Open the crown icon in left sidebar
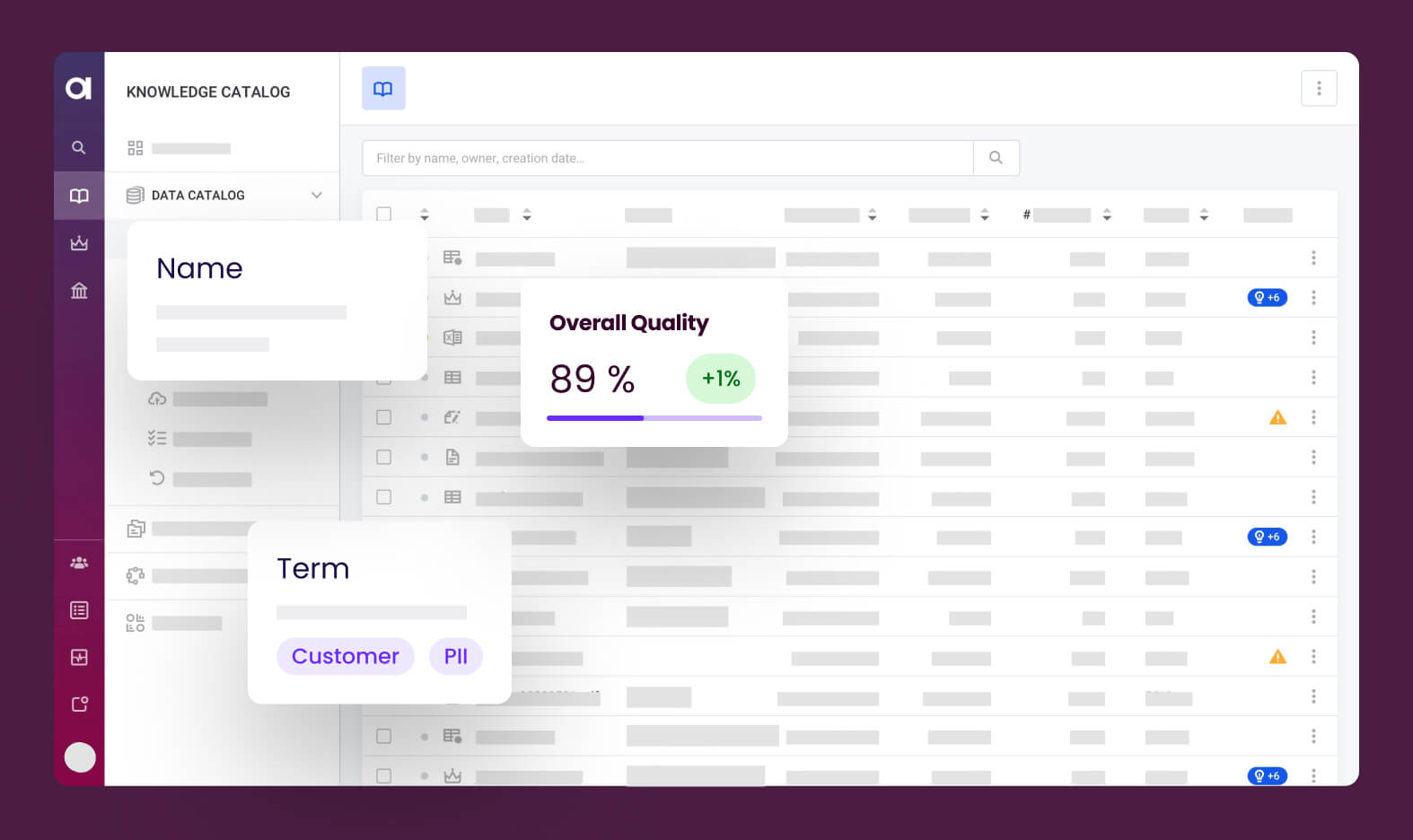Screen dimensions: 1413x840 pyautogui.click(x=79, y=243)
